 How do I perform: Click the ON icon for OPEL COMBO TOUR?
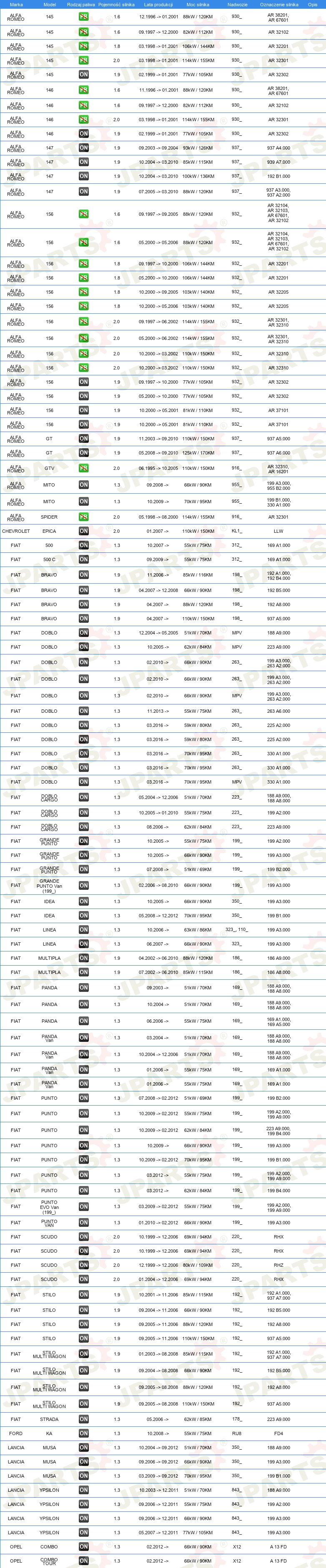(x=83, y=1561)
